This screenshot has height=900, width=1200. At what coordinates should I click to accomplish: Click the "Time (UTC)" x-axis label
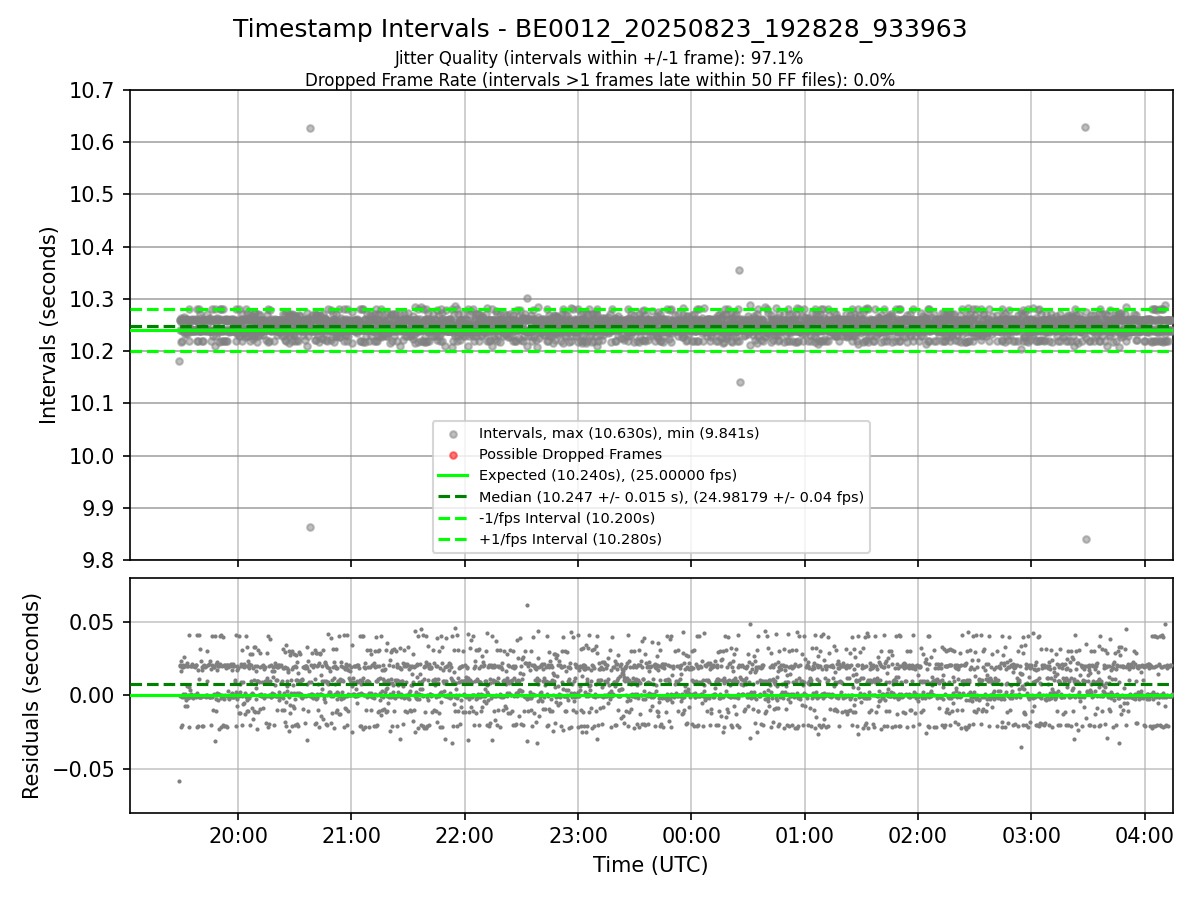click(x=651, y=865)
